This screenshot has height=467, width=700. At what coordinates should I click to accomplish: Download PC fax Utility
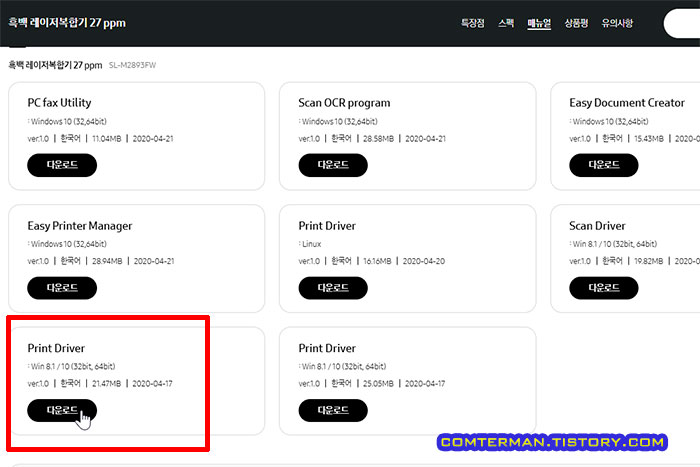(x=62, y=165)
